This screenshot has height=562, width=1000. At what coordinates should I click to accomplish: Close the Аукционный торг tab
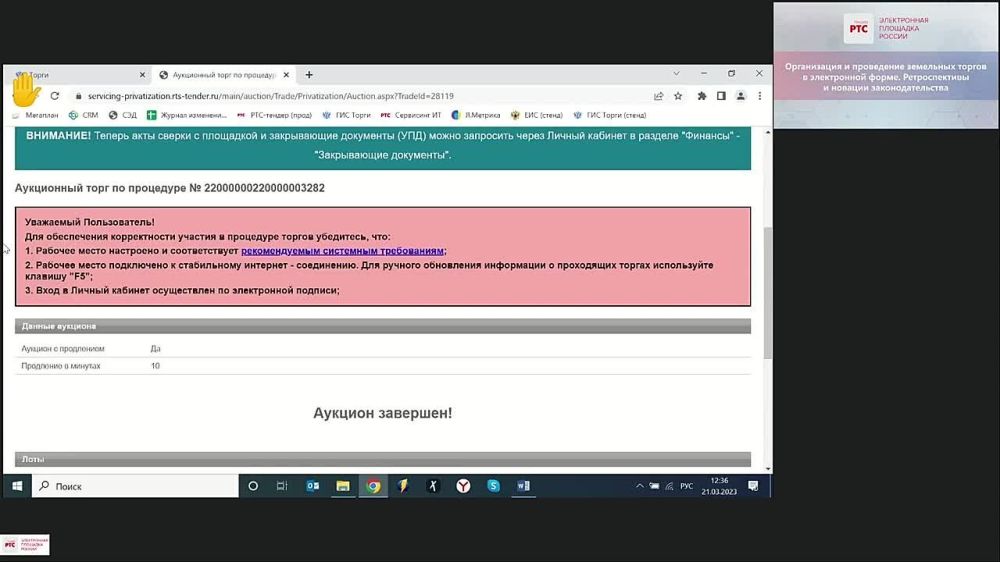(286, 75)
